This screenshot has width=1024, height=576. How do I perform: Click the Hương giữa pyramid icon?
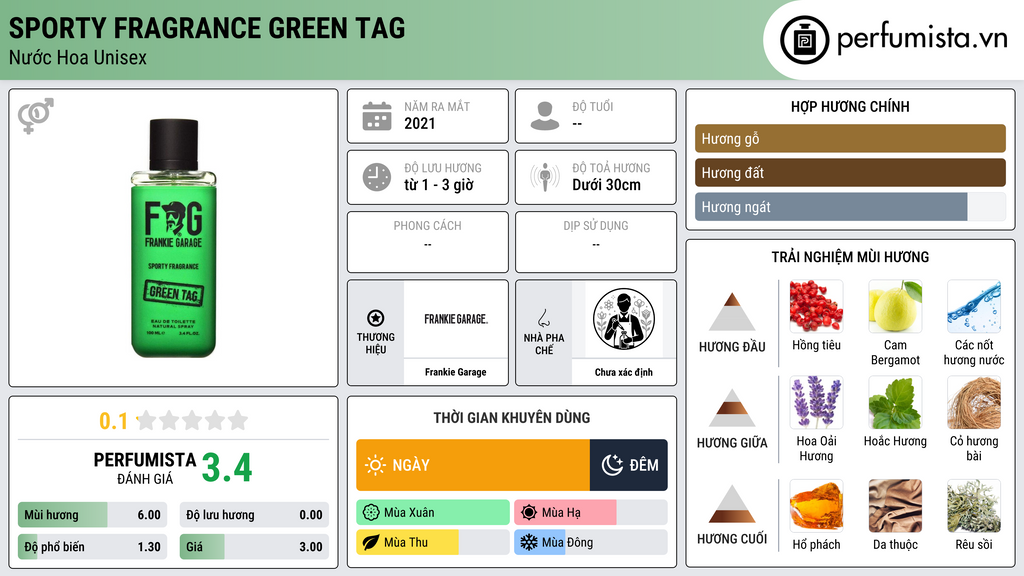(732, 408)
